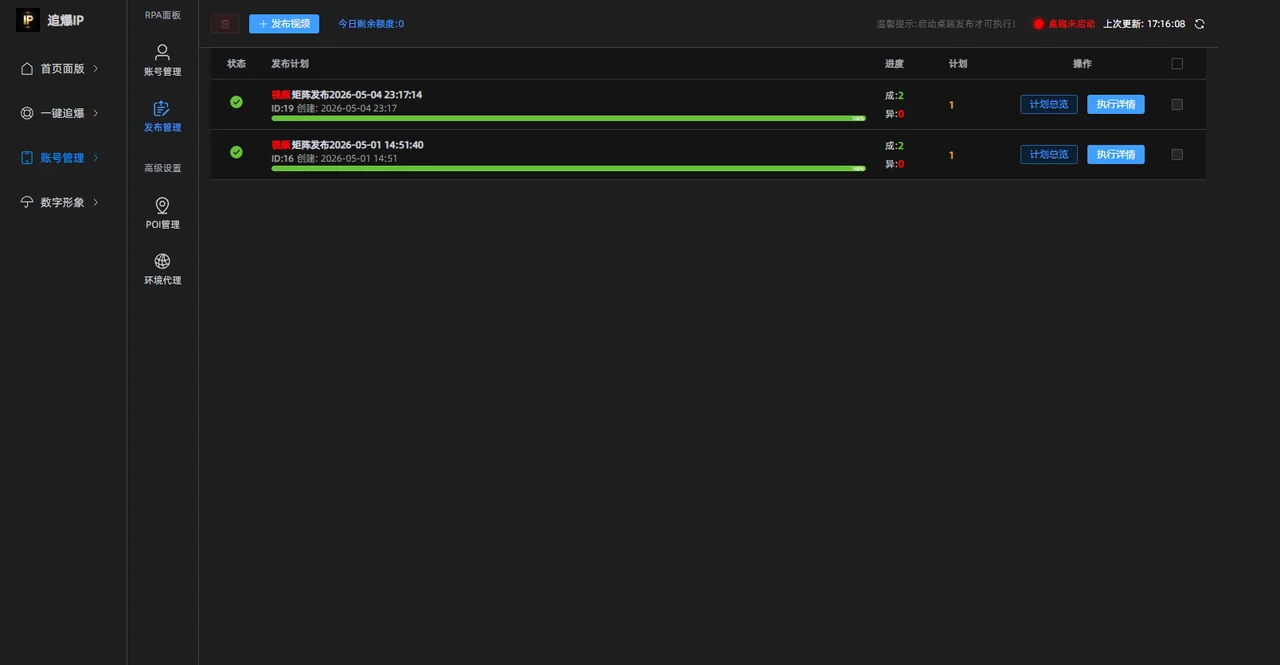Image resolution: width=1280 pixels, height=665 pixels.
Task: Expand the chevron beside left-sidebar 账号管理
Action: (x=96, y=158)
